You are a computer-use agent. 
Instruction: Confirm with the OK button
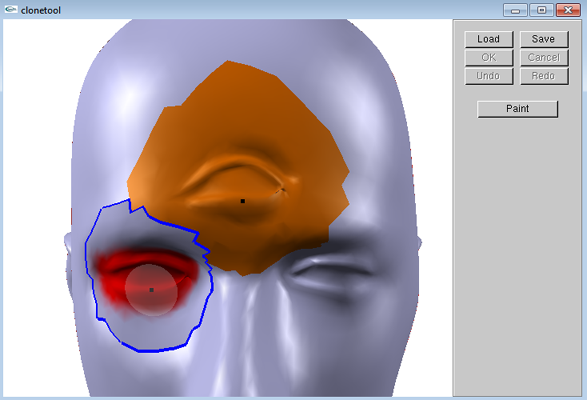click(489, 57)
